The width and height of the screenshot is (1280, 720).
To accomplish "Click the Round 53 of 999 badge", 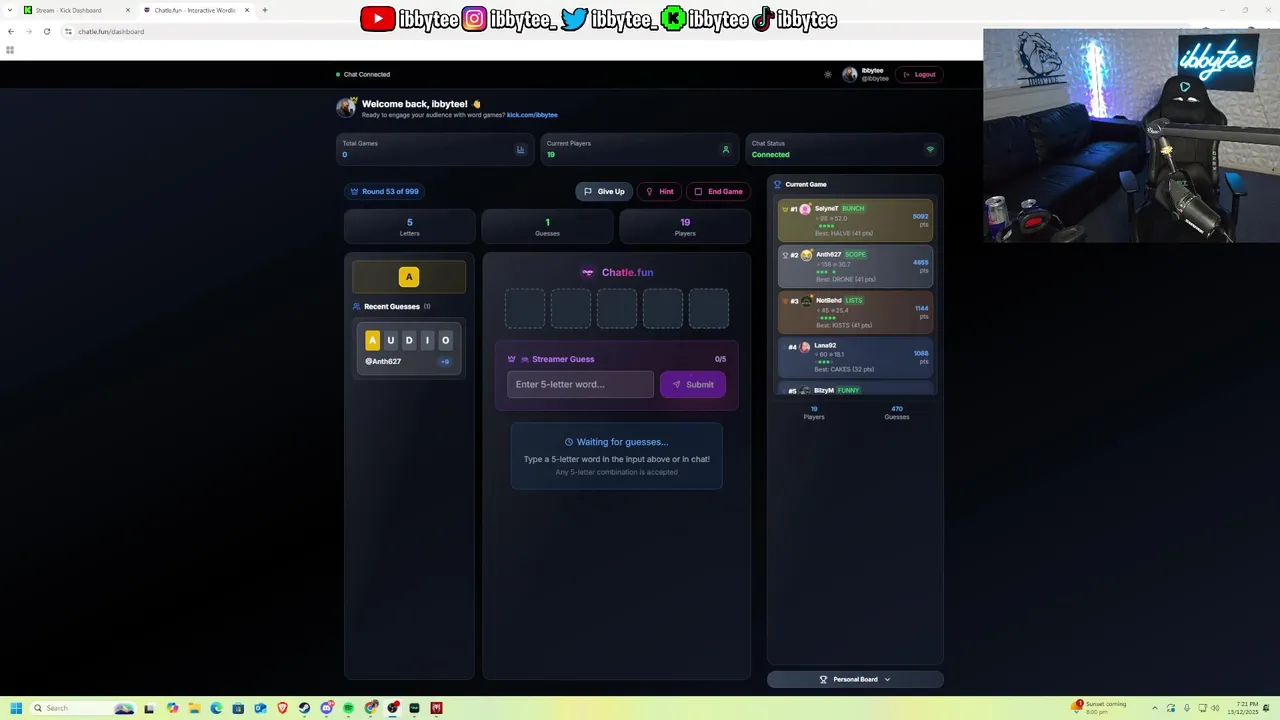I will [x=384, y=191].
